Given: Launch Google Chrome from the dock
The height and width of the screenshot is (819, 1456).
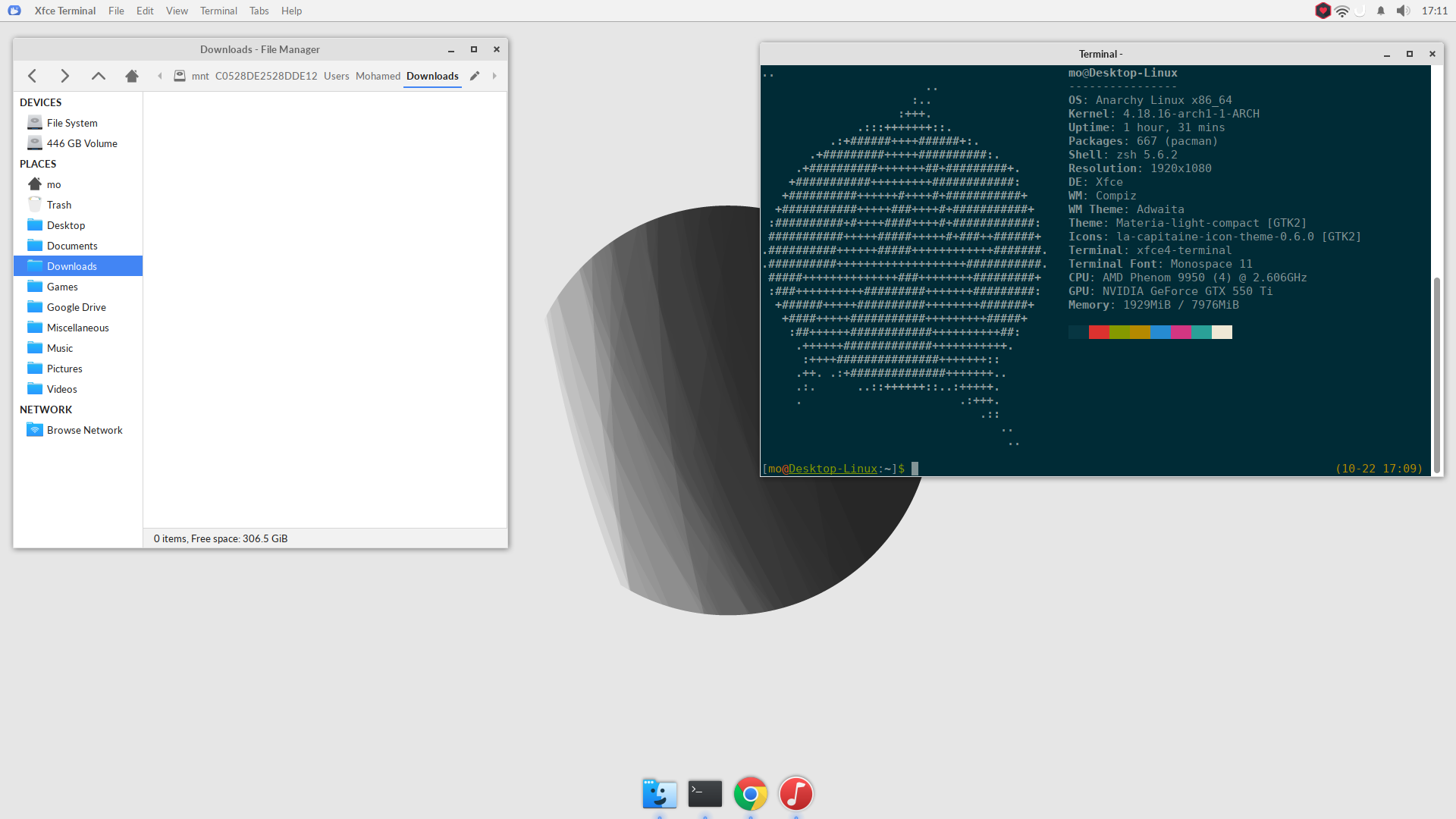Looking at the screenshot, I should 751,794.
